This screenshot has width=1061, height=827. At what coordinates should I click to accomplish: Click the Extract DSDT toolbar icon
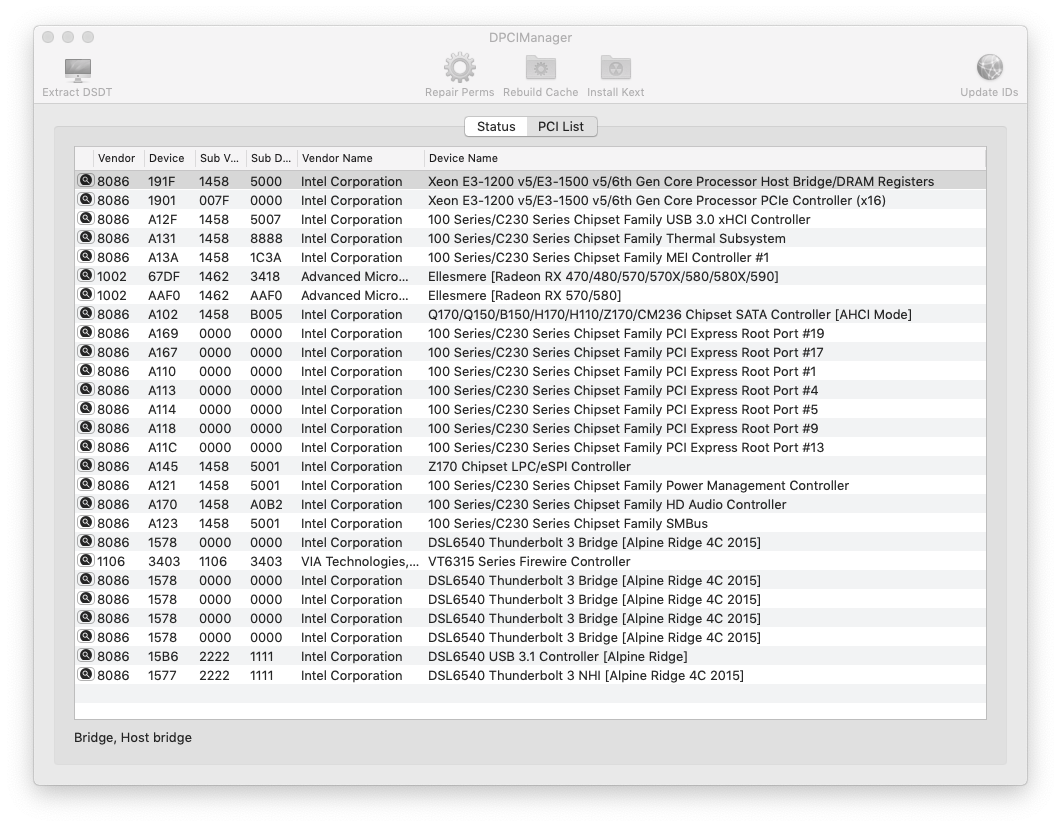(77, 69)
